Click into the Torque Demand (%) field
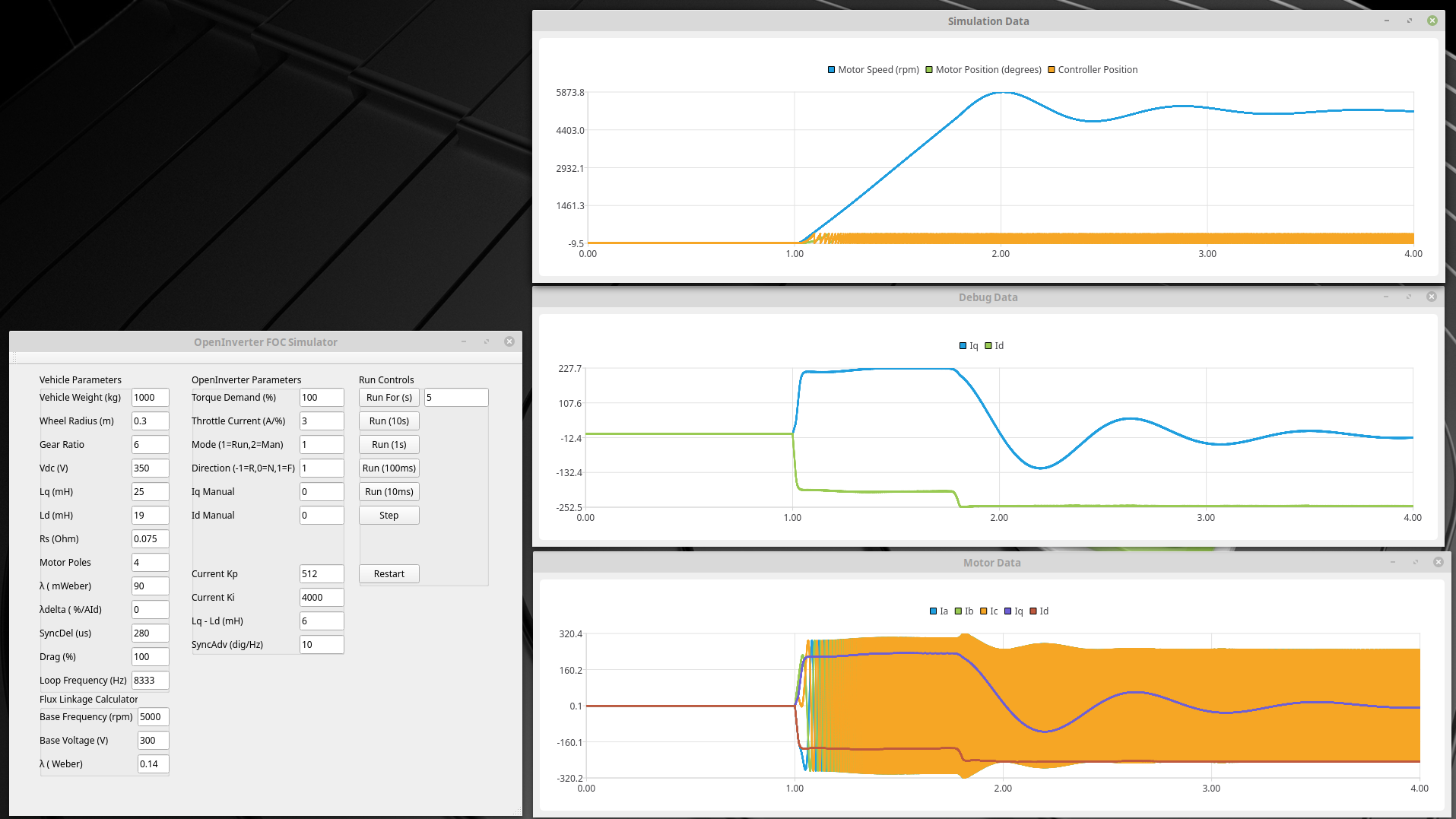The image size is (1456, 819). tap(321, 398)
